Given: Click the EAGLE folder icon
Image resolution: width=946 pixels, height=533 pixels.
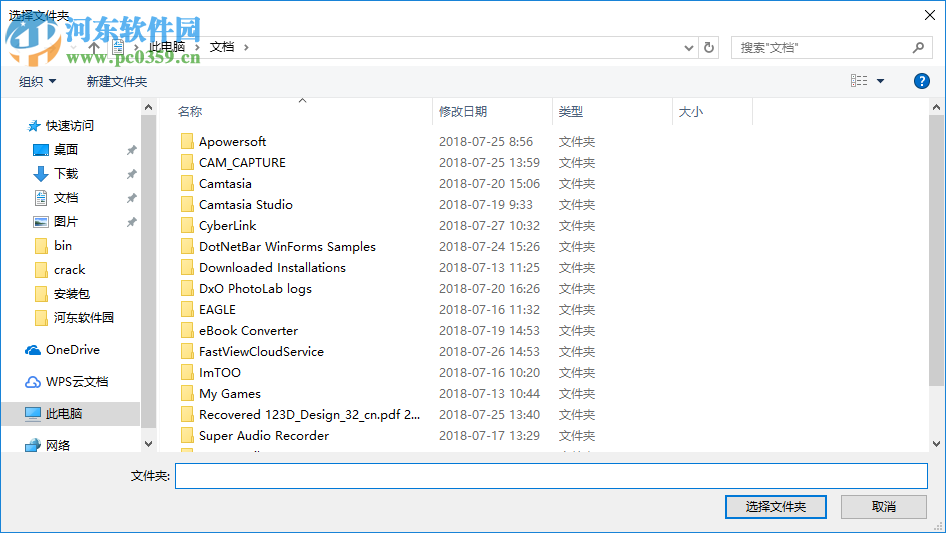Looking at the screenshot, I should [x=187, y=310].
